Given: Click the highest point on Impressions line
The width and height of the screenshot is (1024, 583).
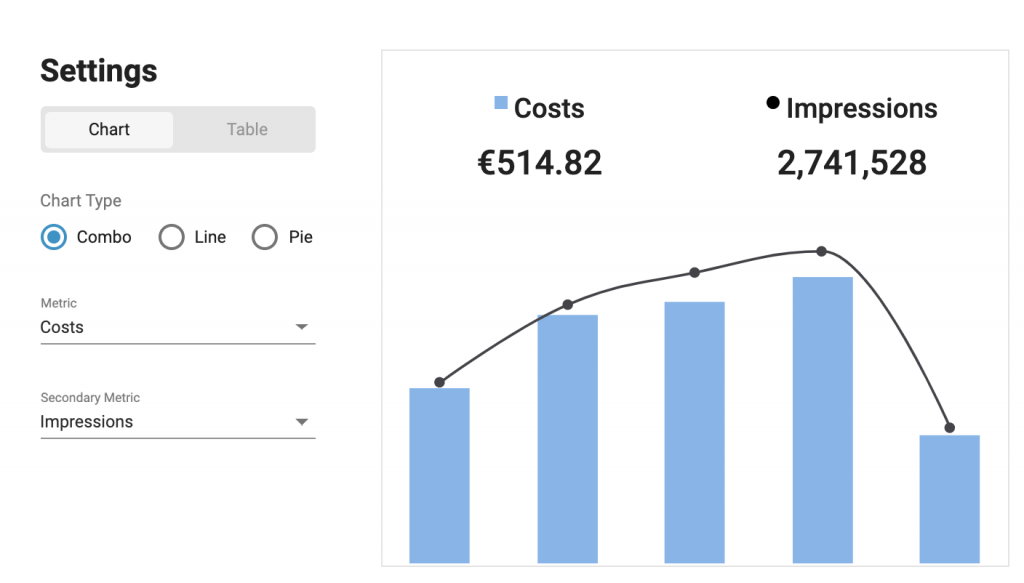Looking at the screenshot, I should [822, 251].
